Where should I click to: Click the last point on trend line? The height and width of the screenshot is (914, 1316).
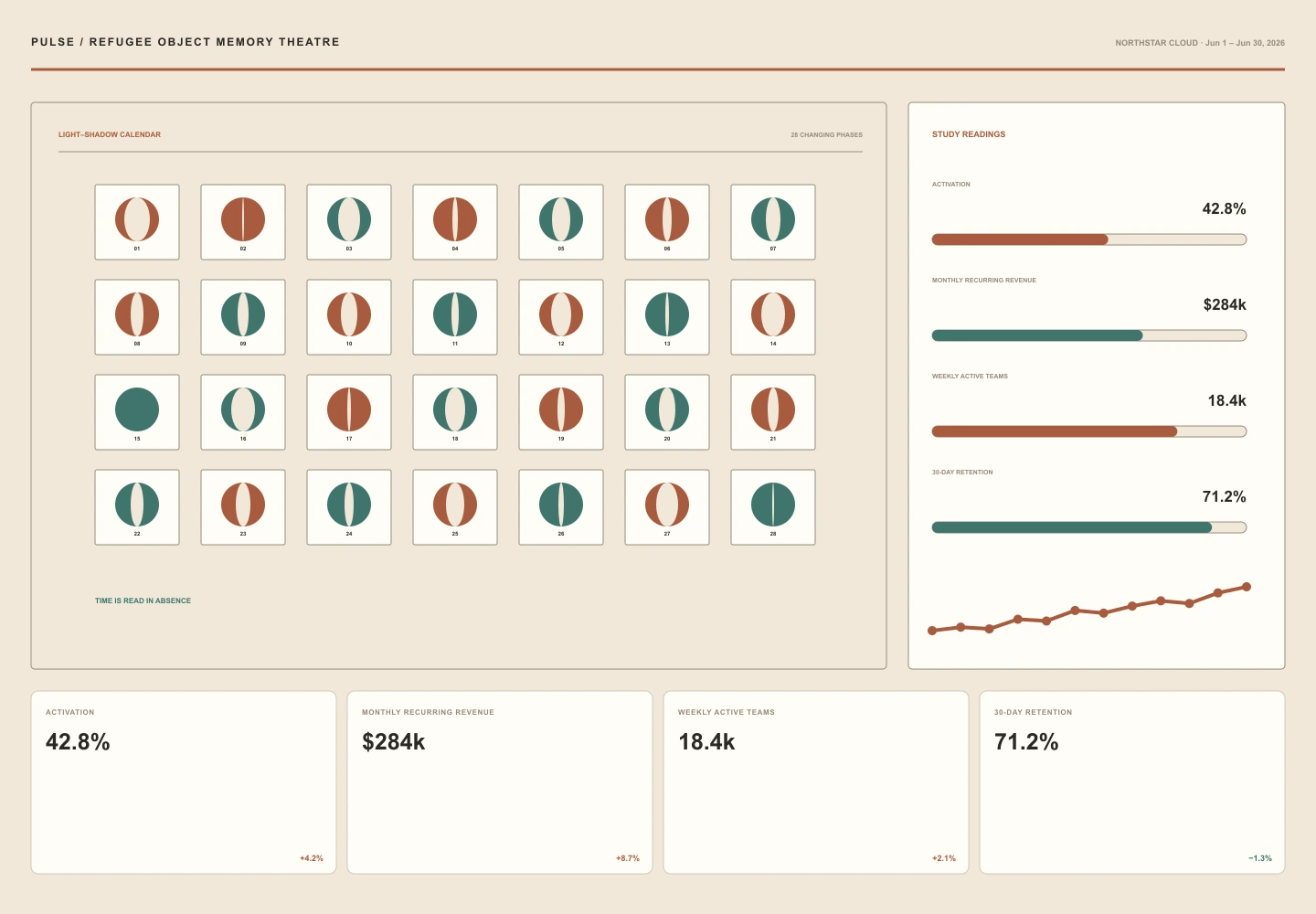tap(1247, 587)
